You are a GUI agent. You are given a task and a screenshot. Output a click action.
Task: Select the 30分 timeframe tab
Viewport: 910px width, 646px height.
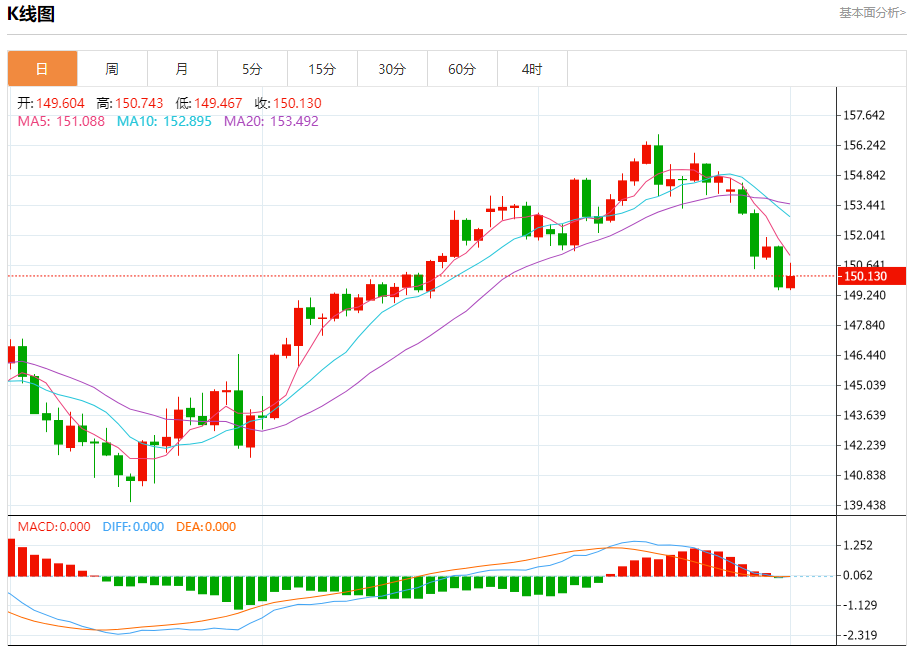tap(392, 69)
